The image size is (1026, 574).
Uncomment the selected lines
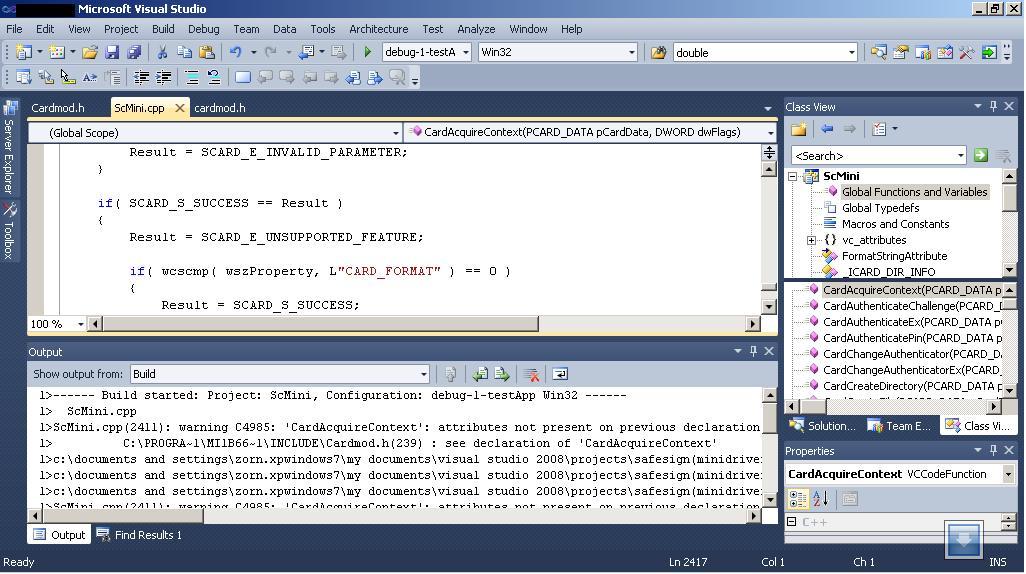214,77
